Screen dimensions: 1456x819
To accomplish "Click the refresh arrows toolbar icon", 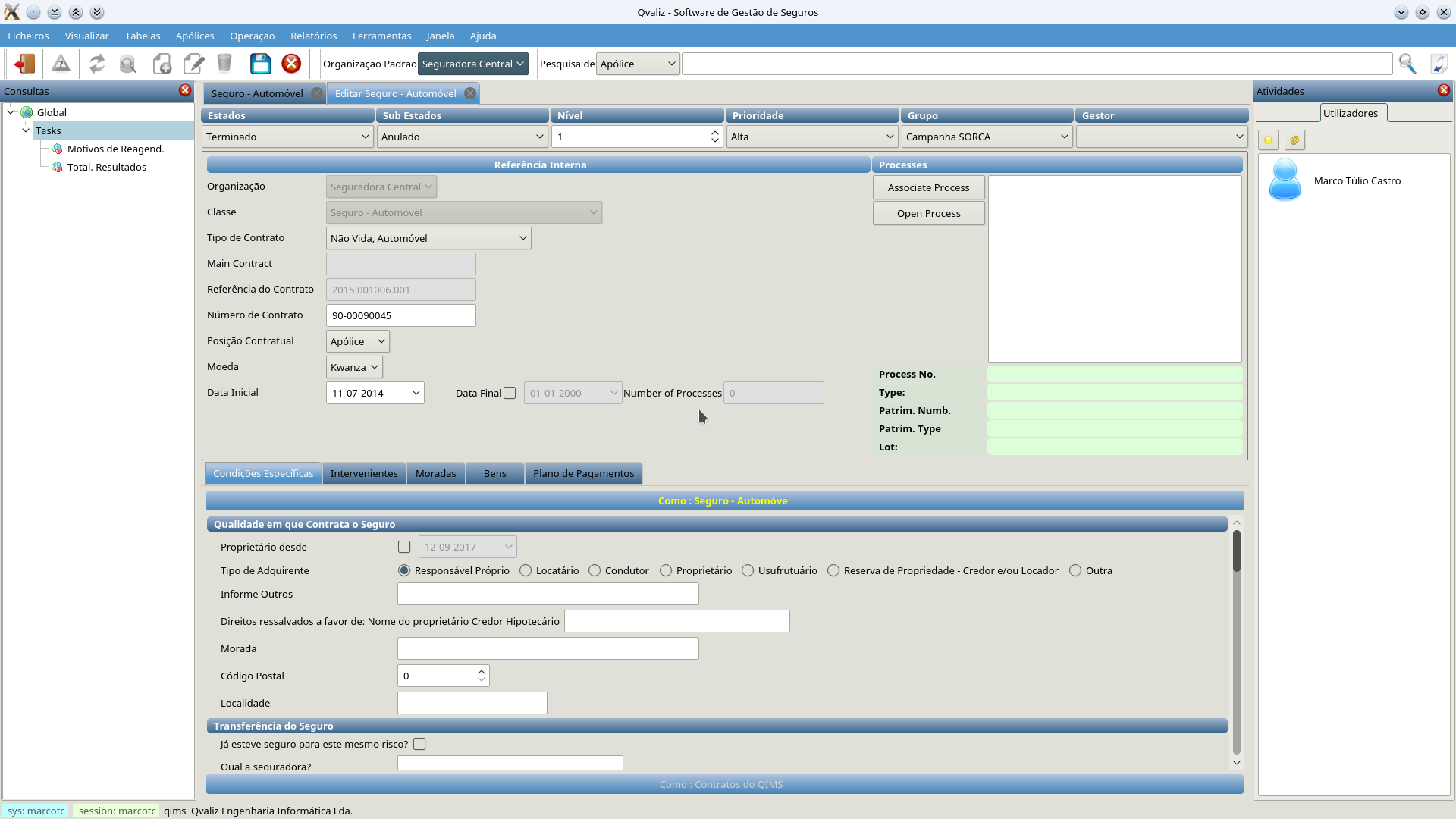I will [x=97, y=64].
